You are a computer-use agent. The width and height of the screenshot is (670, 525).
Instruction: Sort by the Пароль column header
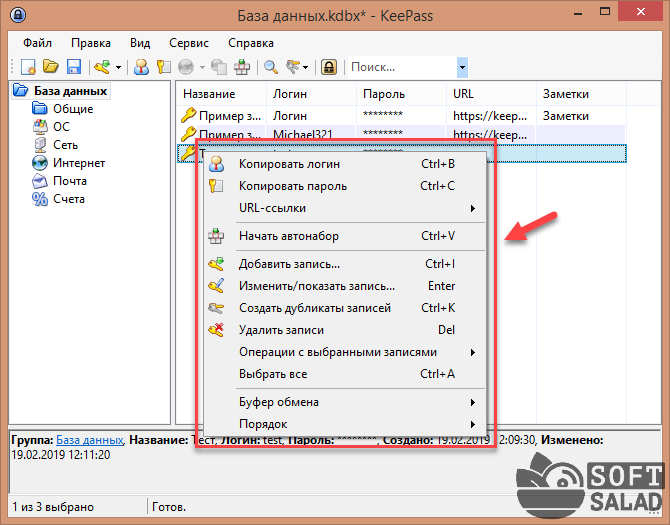point(401,94)
